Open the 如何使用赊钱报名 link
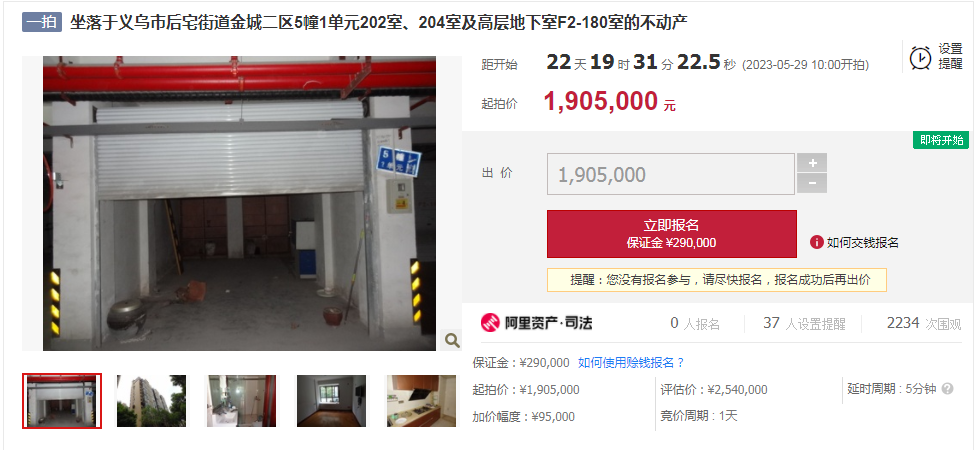The height and width of the screenshot is (450, 974). point(631,362)
